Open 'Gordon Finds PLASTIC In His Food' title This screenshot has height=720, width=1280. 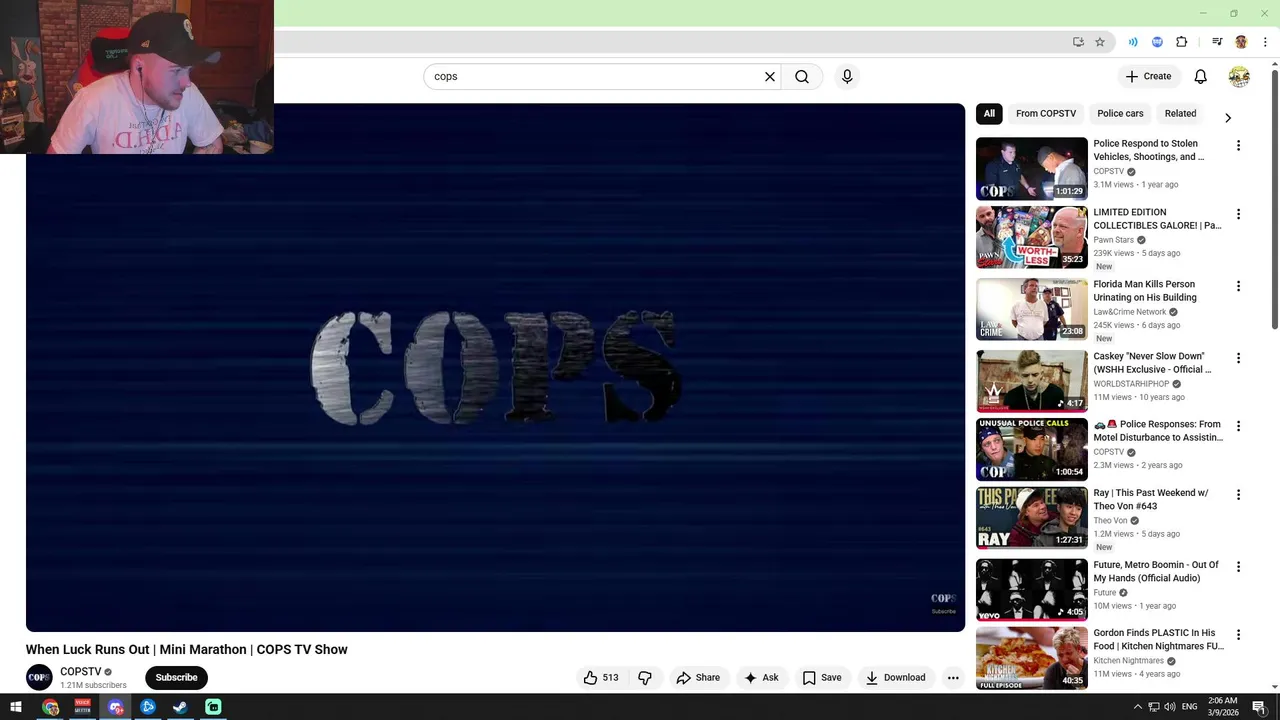(x=1158, y=639)
